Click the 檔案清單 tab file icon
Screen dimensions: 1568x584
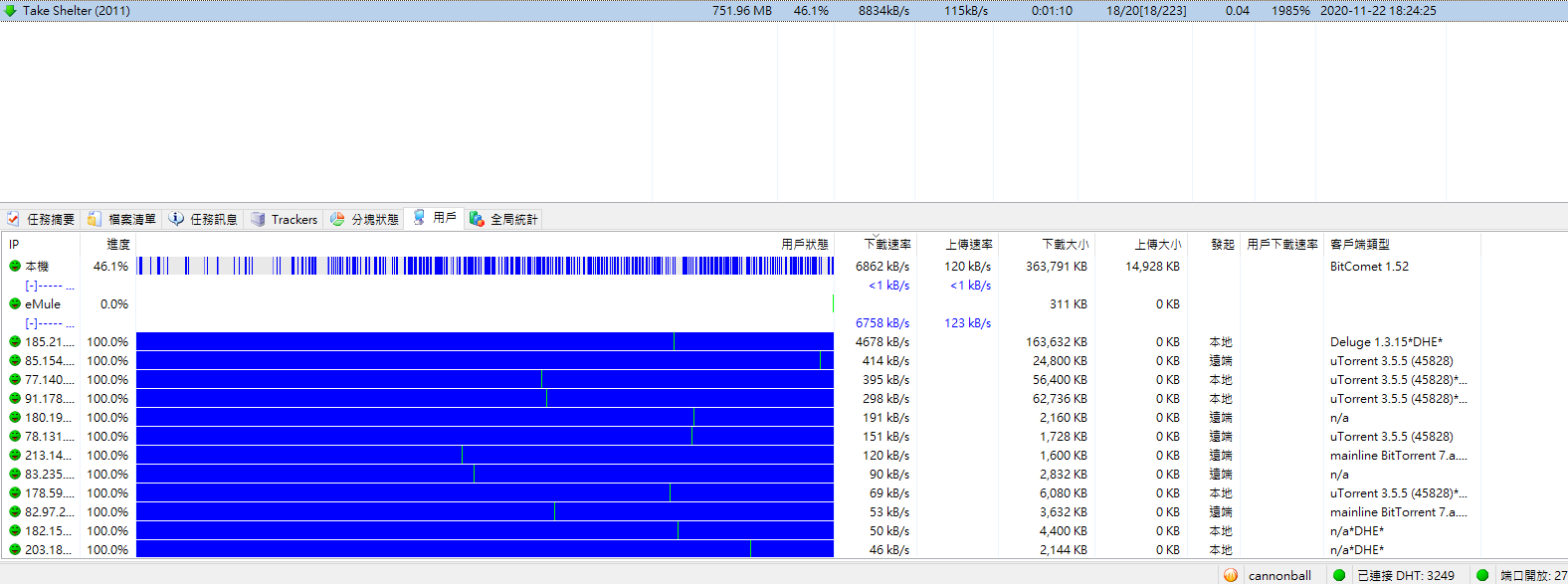pyautogui.click(x=95, y=219)
